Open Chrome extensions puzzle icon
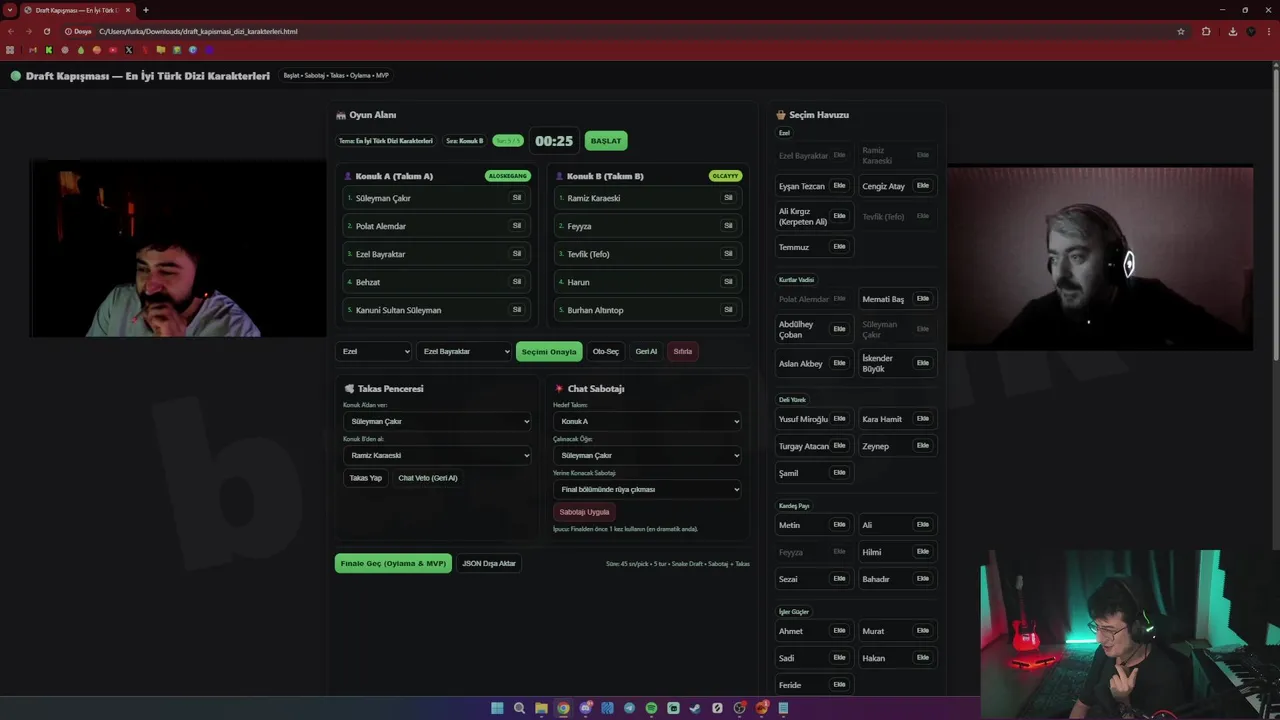The image size is (1280, 720). (1206, 31)
